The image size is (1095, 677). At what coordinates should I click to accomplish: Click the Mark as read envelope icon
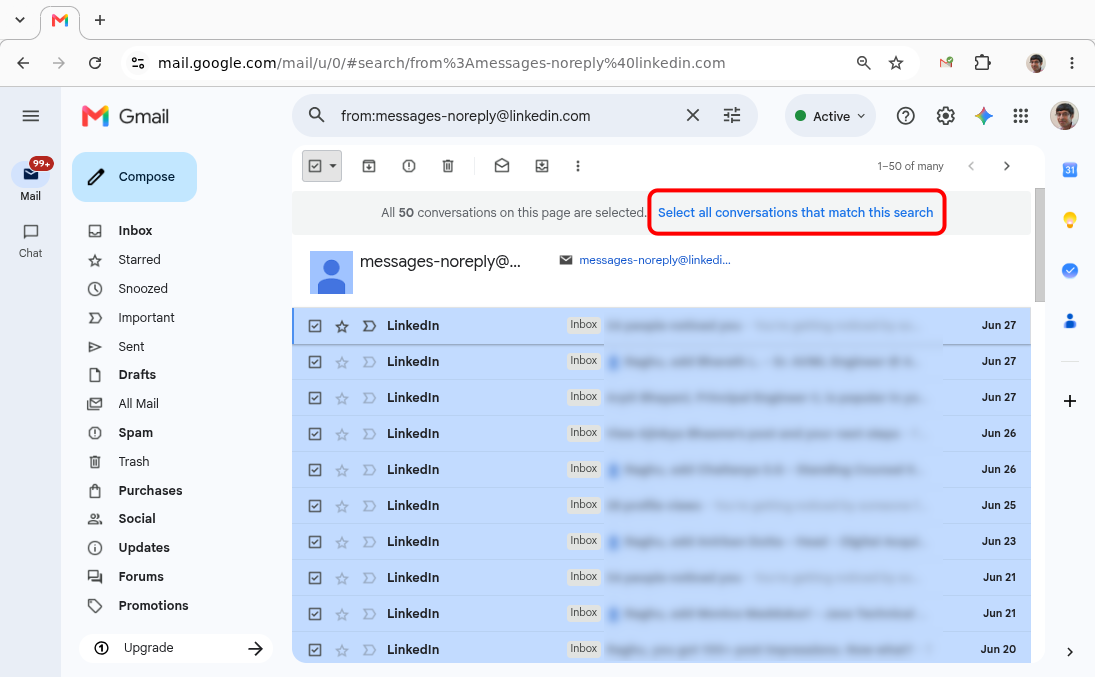[x=501, y=166]
